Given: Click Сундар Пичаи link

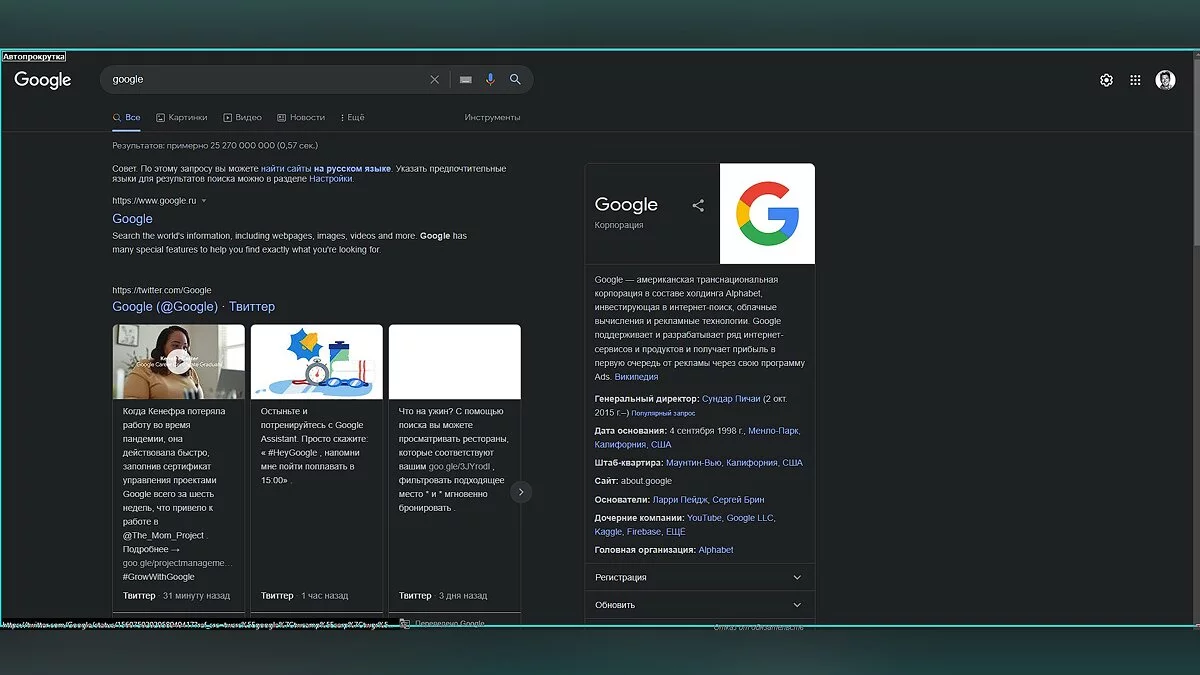Looking at the screenshot, I should coord(731,399).
